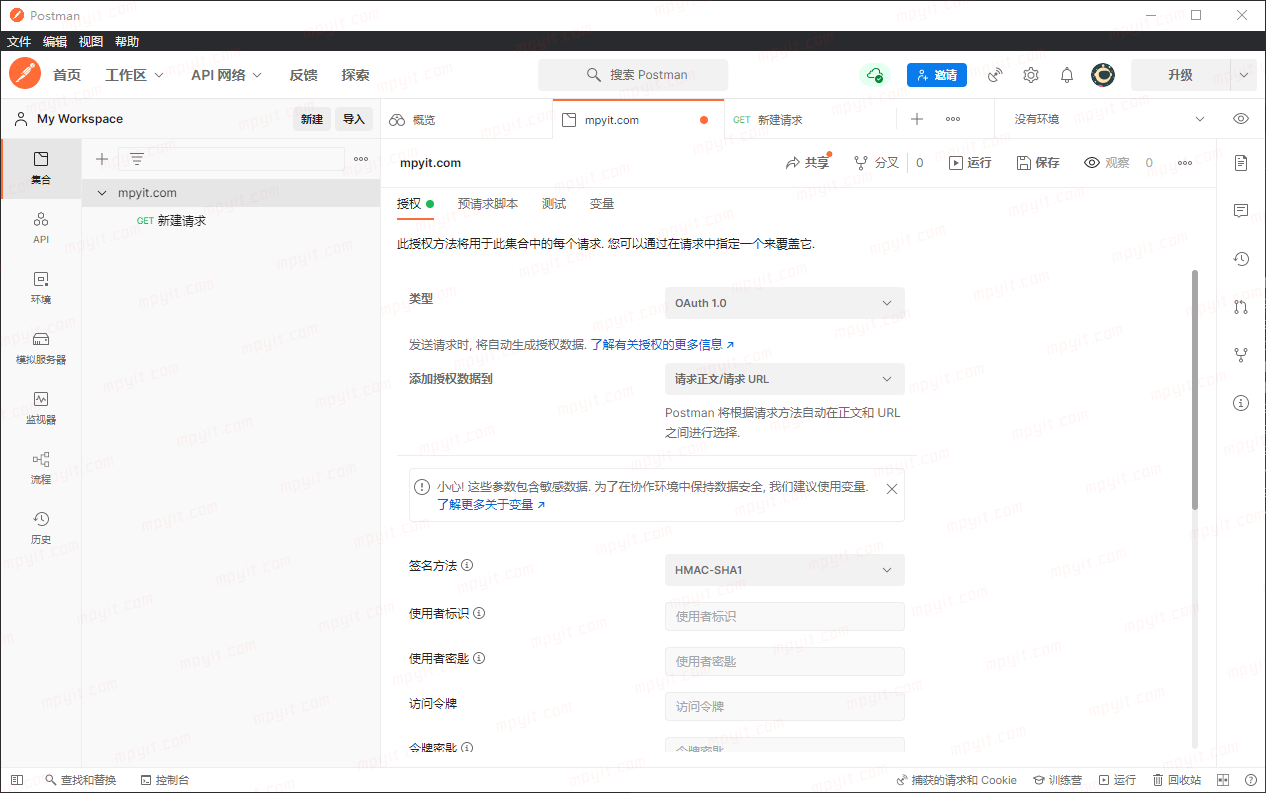
Task: Open the comments icon in right sidebar
Action: 1241,211
